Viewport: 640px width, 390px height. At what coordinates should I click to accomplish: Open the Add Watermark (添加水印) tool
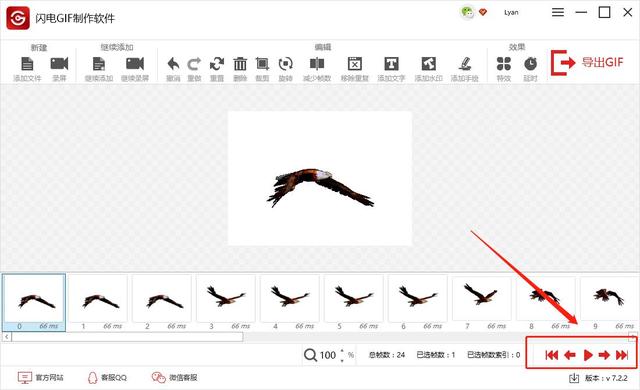[429, 64]
